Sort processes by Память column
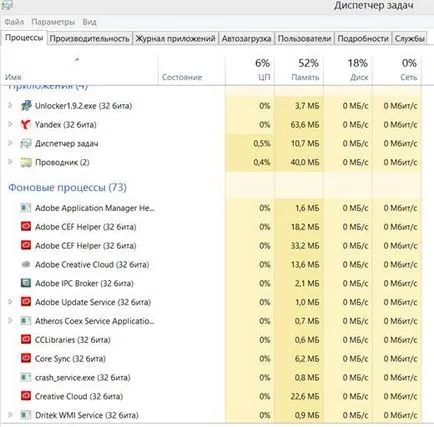 point(299,71)
